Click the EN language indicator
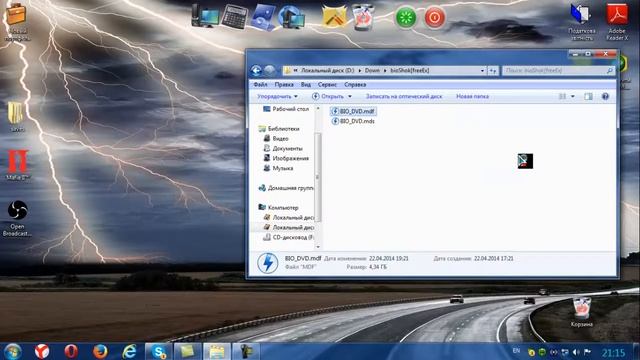This screenshot has height=360, width=640. point(516,351)
